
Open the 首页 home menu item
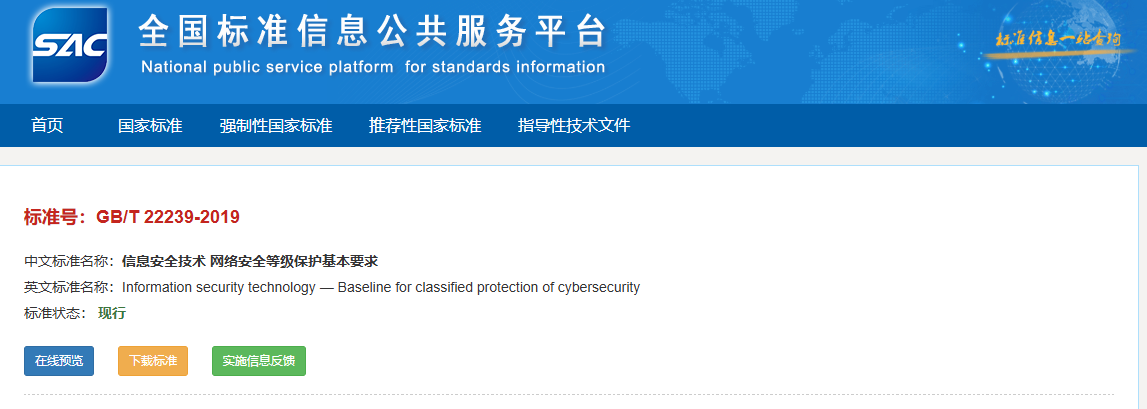[x=48, y=125]
